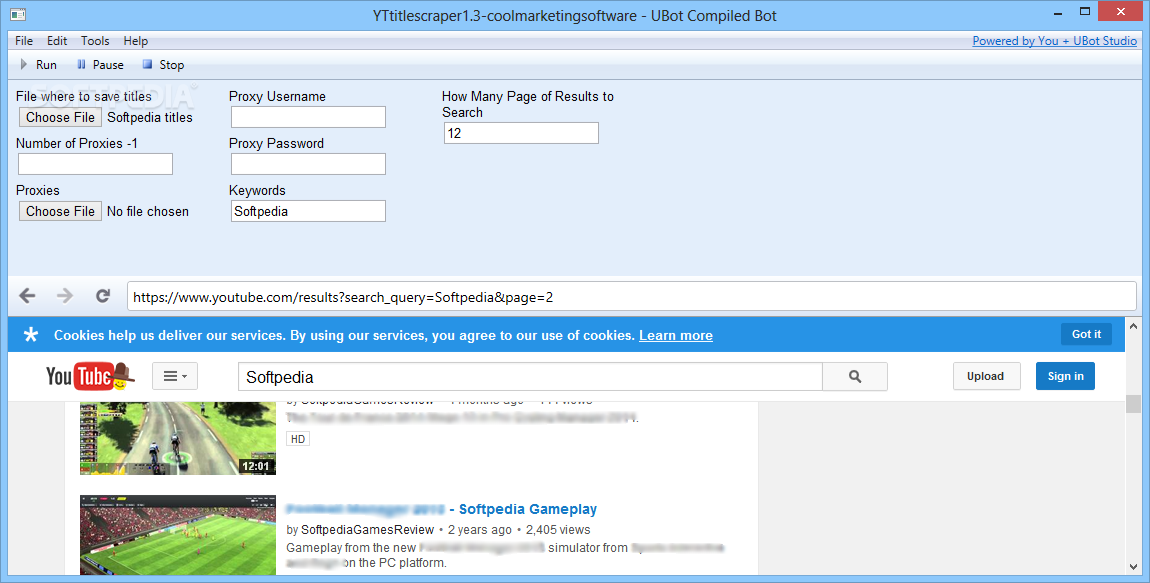The image size is (1150, 583).
Task: Go back using the browser back arrow
Action: 27,296
